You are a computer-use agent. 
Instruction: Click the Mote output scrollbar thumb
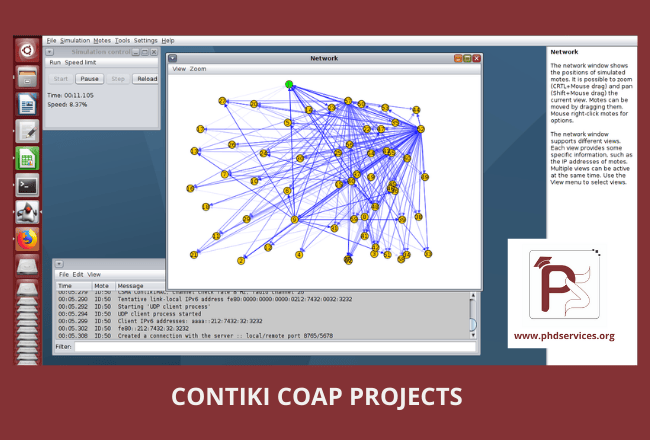point(473,324)
